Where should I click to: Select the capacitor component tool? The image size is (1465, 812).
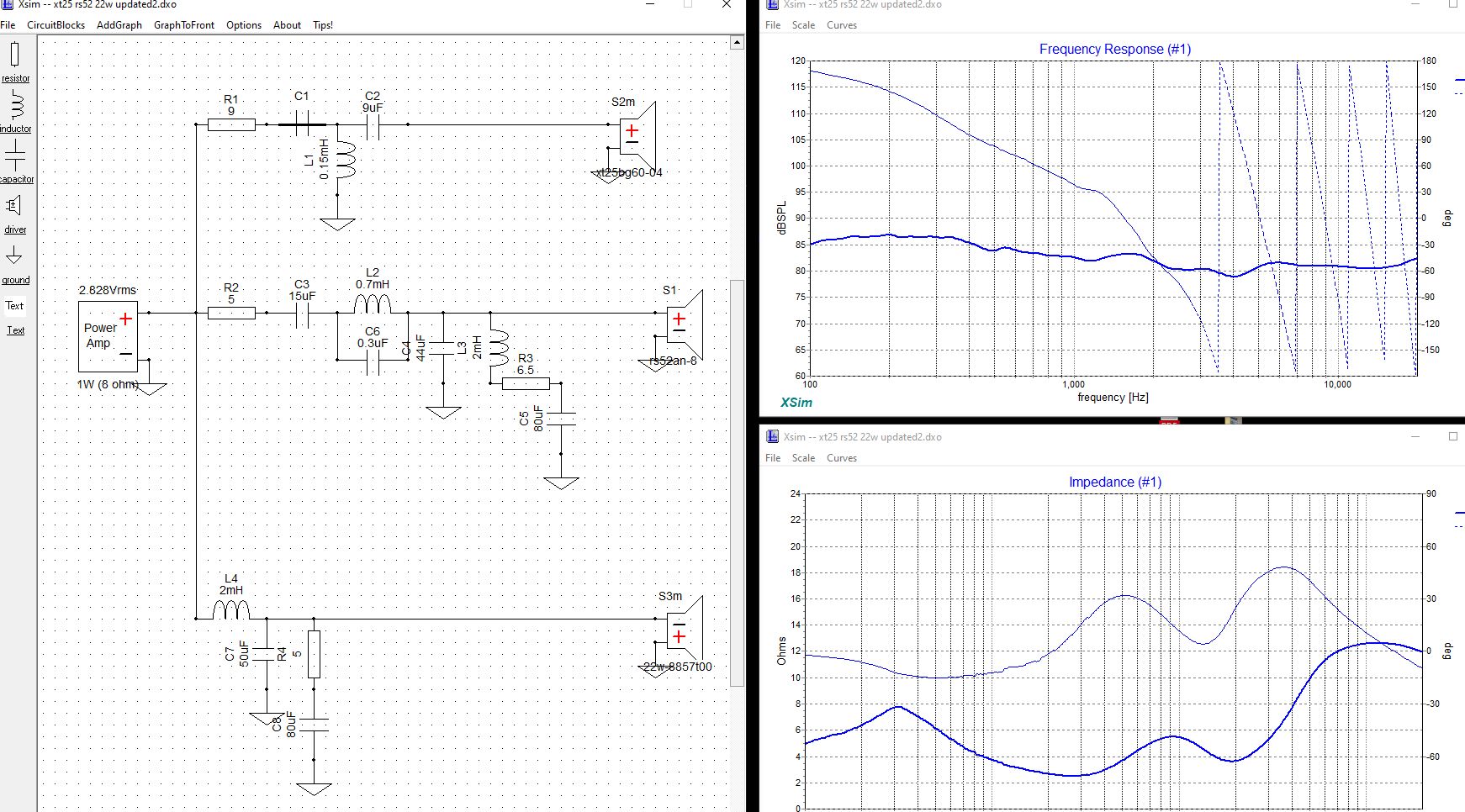coord(15,161)
